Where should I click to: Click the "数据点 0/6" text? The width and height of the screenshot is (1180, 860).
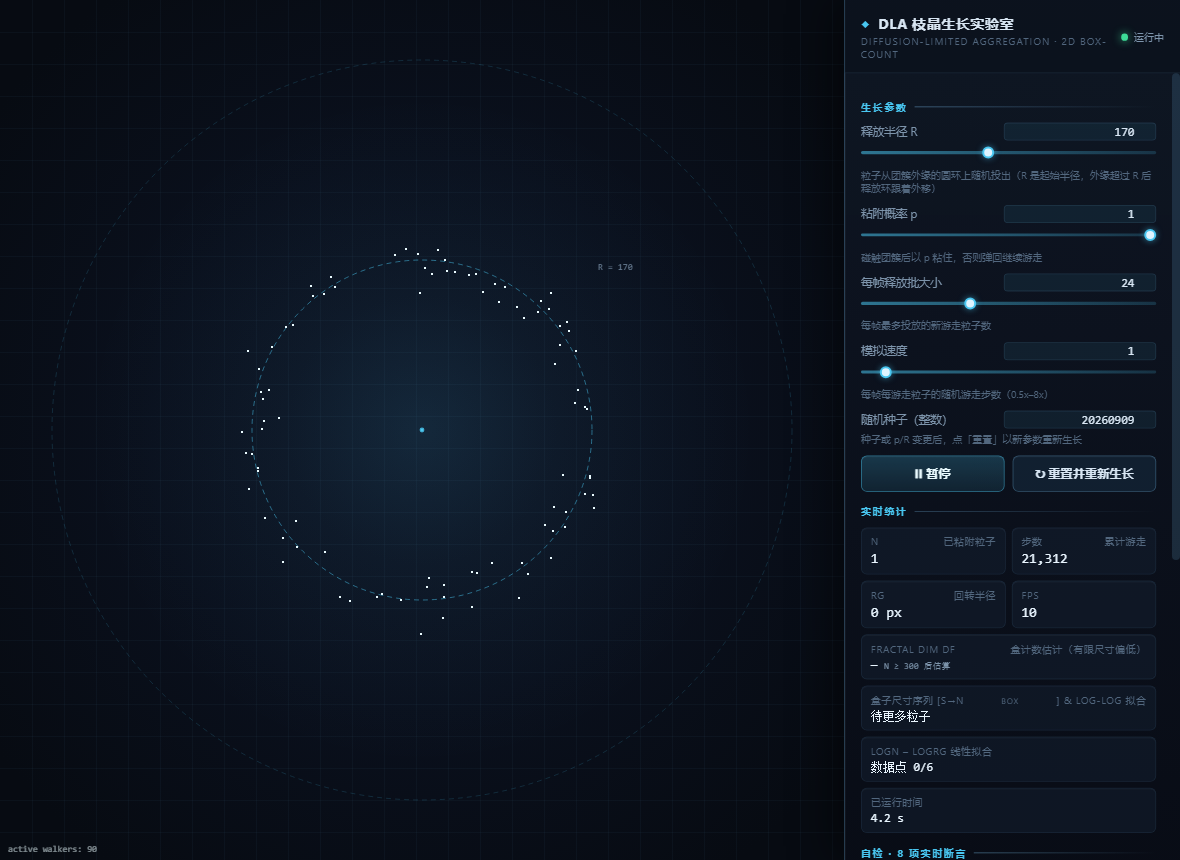pos(902,767)
